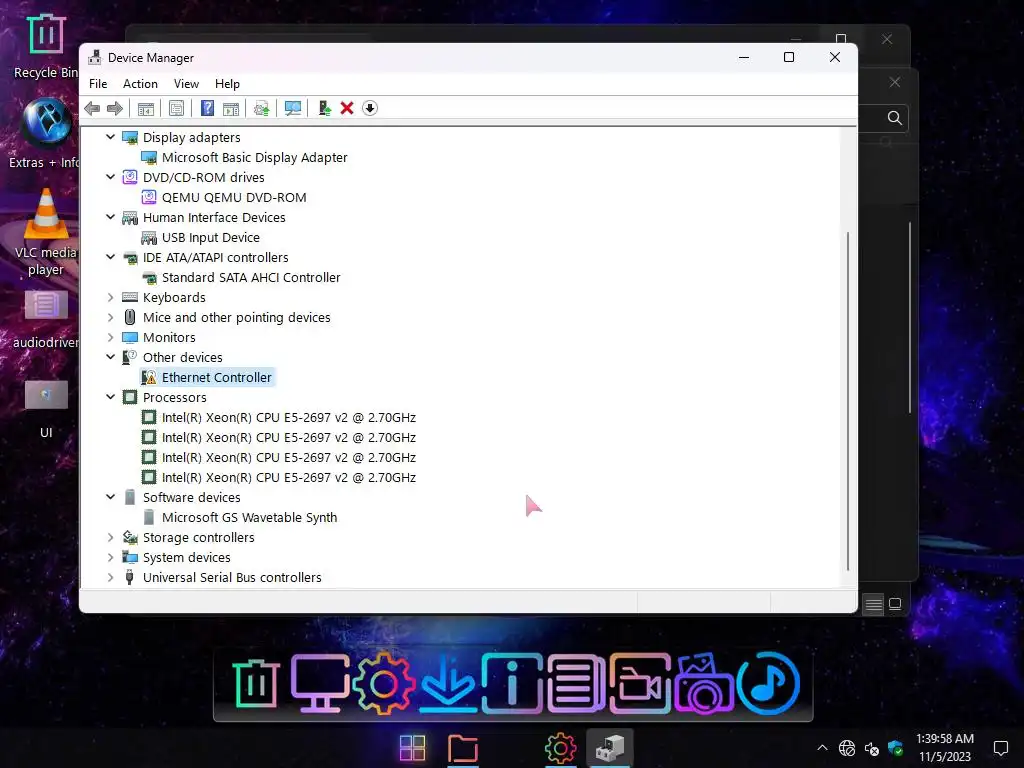The height and width of the screenshot is (768, 1024).
Task: Click the Device Manager vertical scrollbar
Action: click(848, 401)
